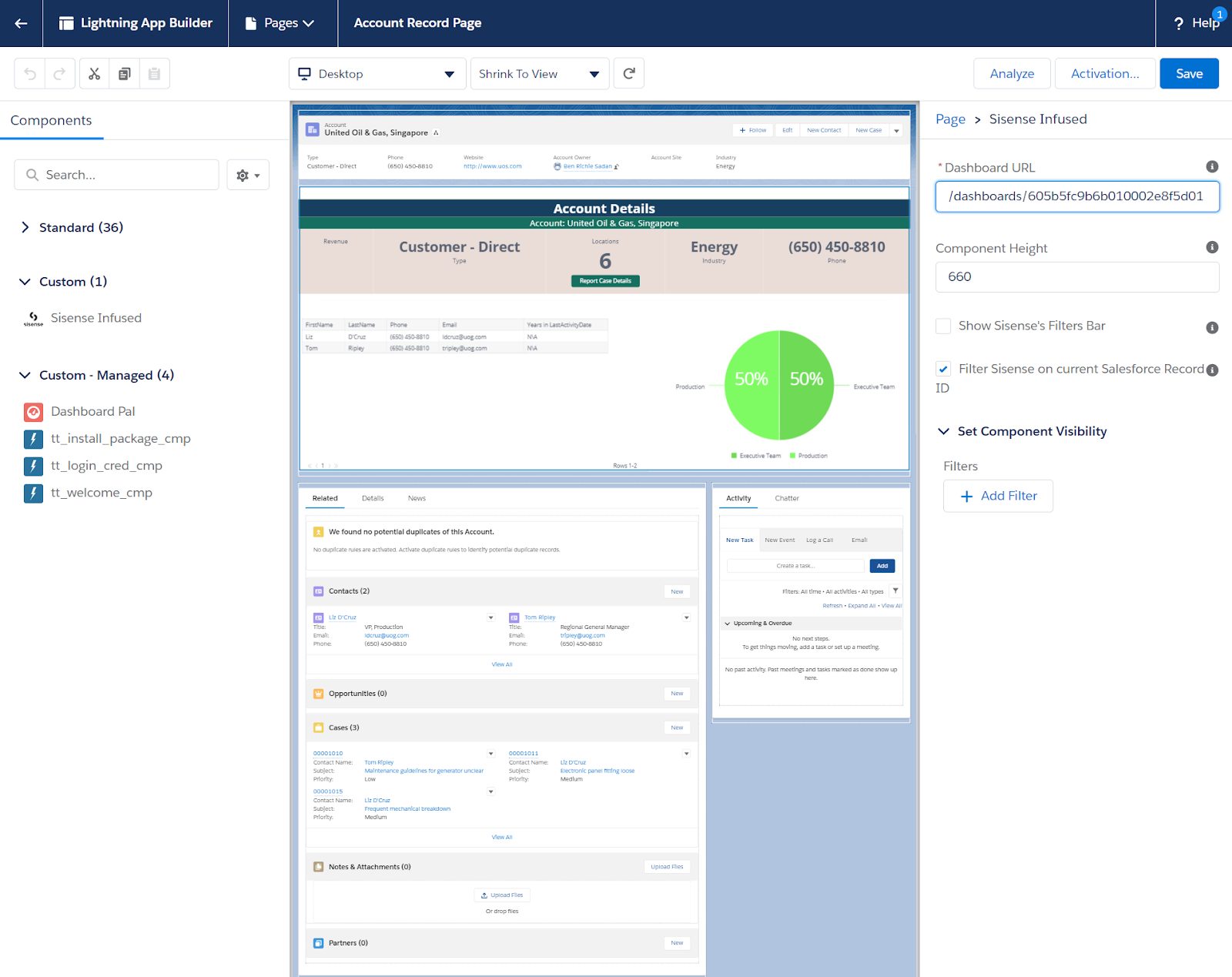
Task: Select the Activity tab
Action: tap(738, 499)
